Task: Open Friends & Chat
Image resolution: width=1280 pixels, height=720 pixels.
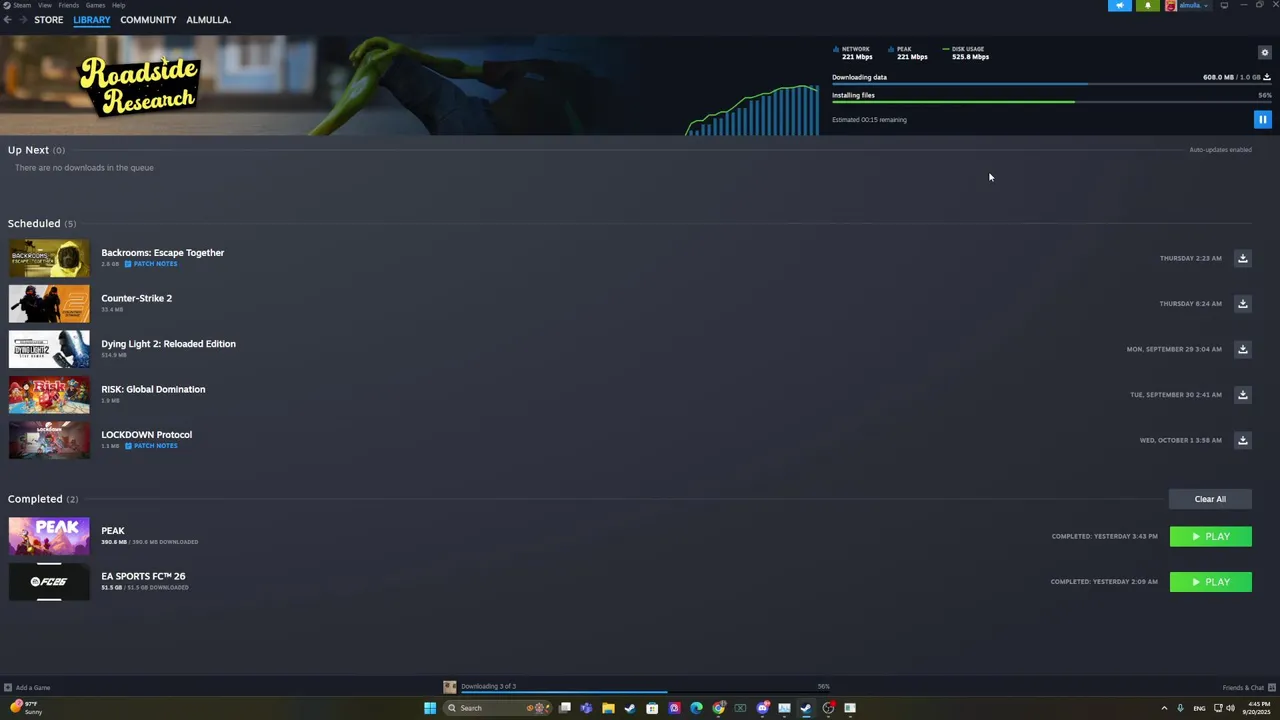Action: tap(1247, 687)
